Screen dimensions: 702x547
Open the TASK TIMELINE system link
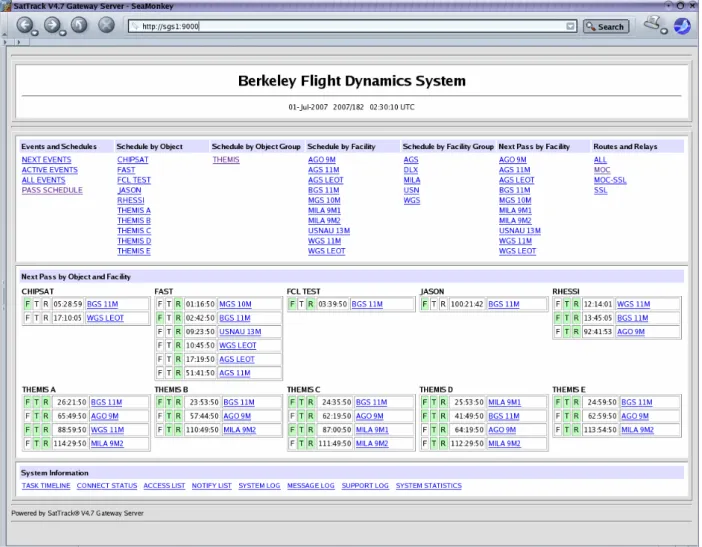pyautogui.click(x=46, y=486)
